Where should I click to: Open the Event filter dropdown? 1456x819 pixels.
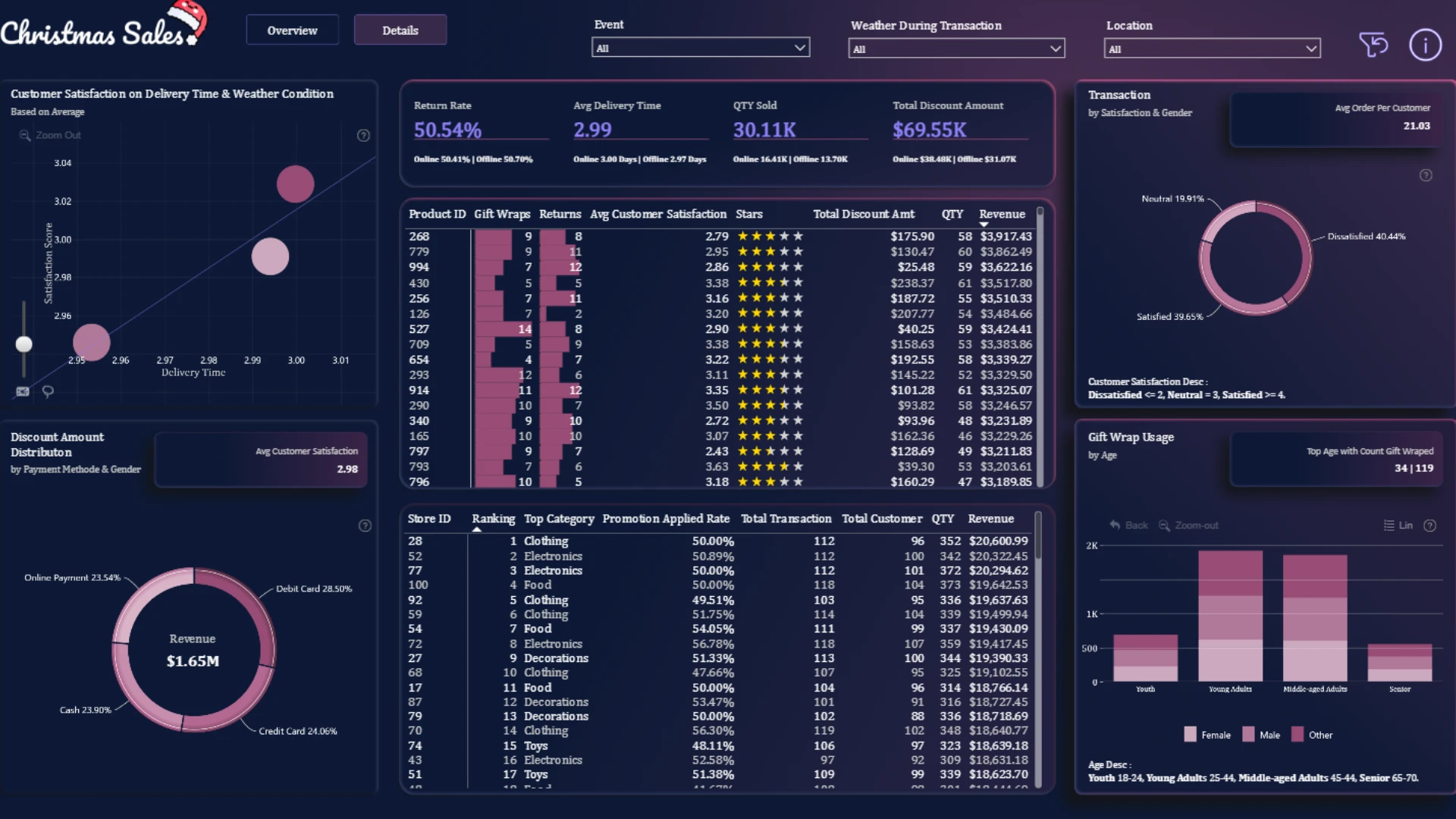click(701, 48)
